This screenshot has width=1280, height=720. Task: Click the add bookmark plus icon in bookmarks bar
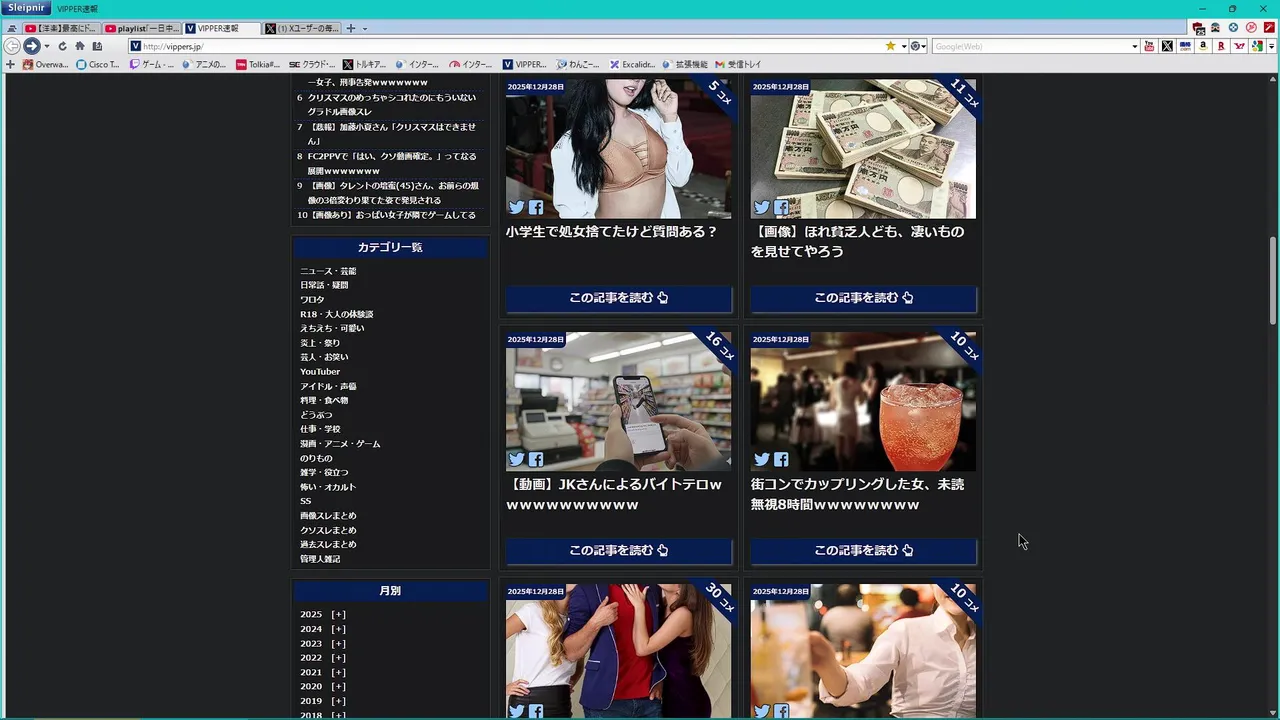click(10, 64)
